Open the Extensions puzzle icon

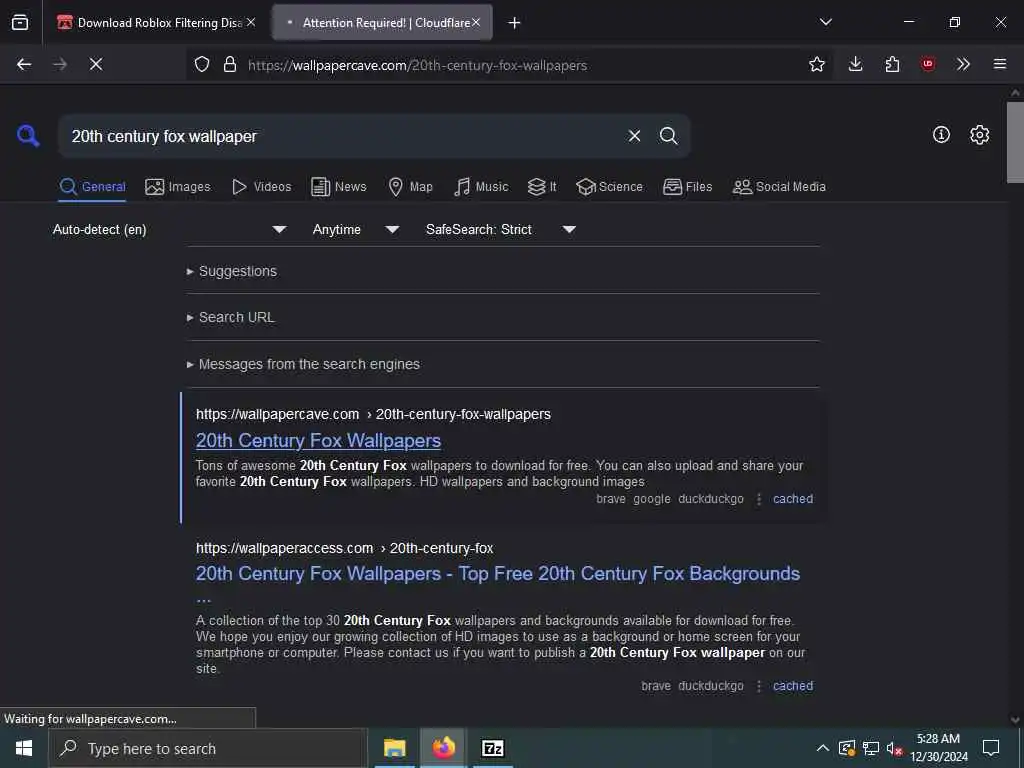click(892, 64)
